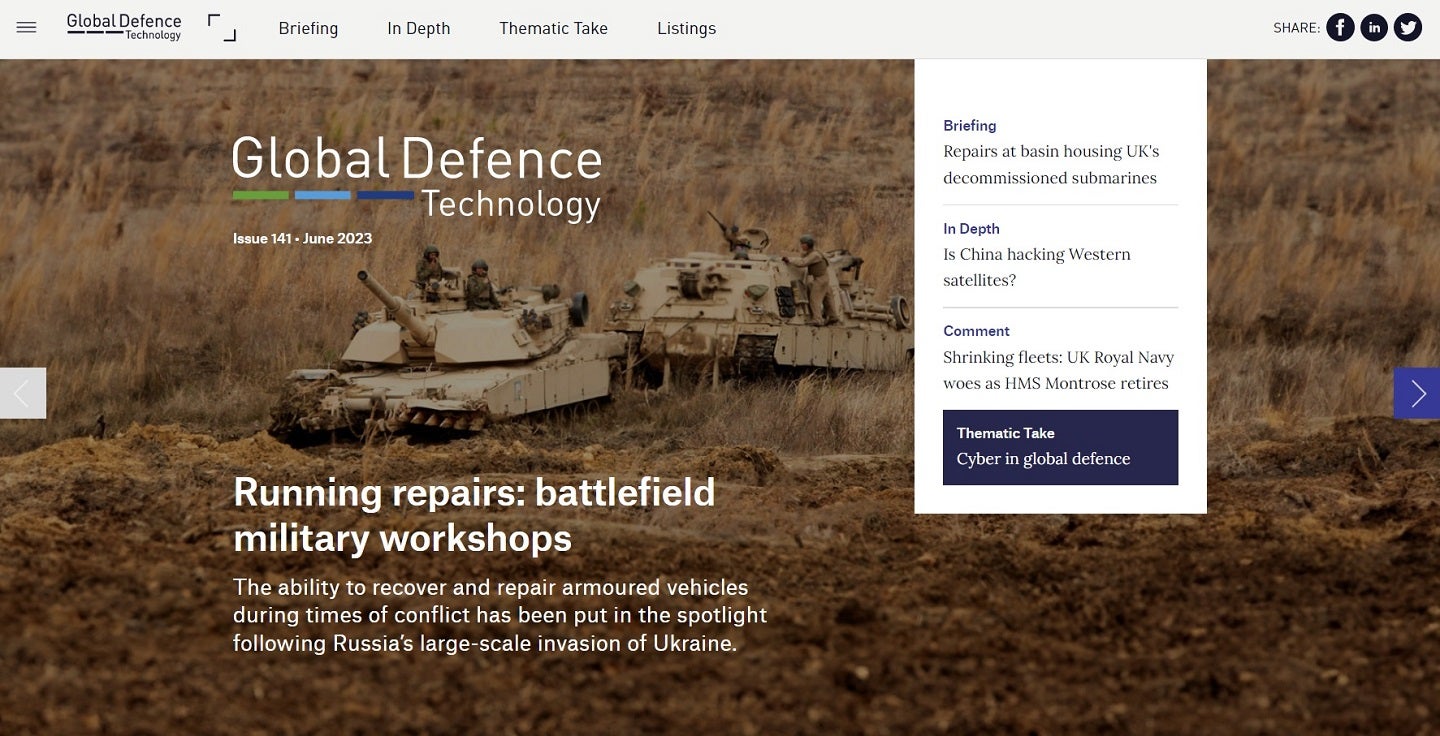Click the Global Defence Technology header logo
Viewport: 1440px width, 736px height.
[x=124, y=27]
